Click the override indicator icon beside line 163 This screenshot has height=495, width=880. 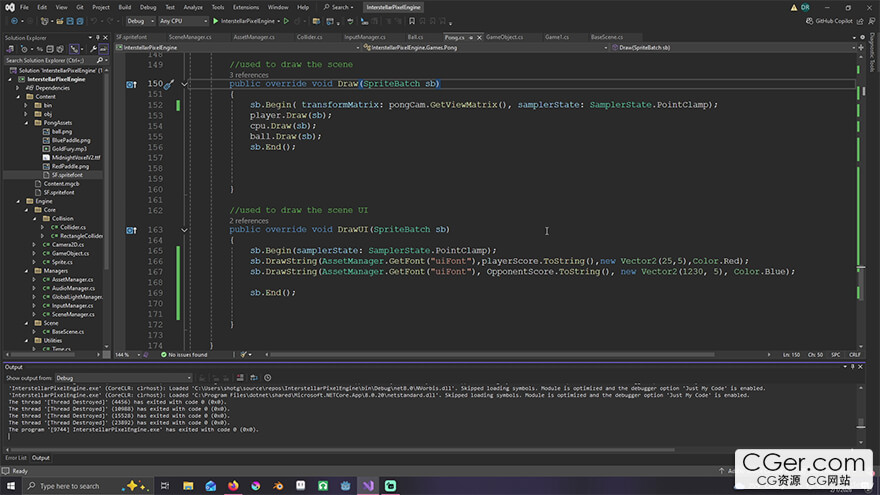pos(131,229)
